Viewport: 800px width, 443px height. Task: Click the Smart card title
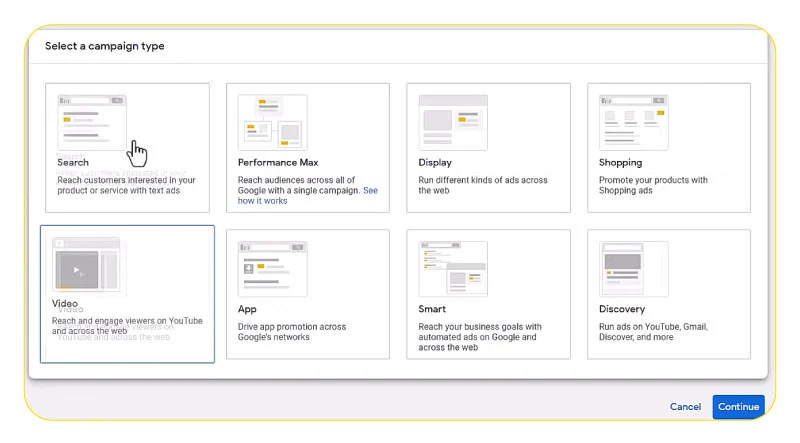(432, 309)
